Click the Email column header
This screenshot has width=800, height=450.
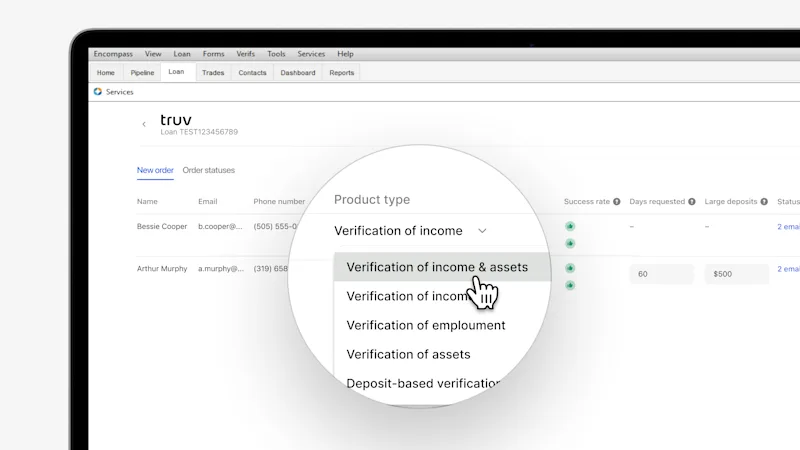coord(208,202)
